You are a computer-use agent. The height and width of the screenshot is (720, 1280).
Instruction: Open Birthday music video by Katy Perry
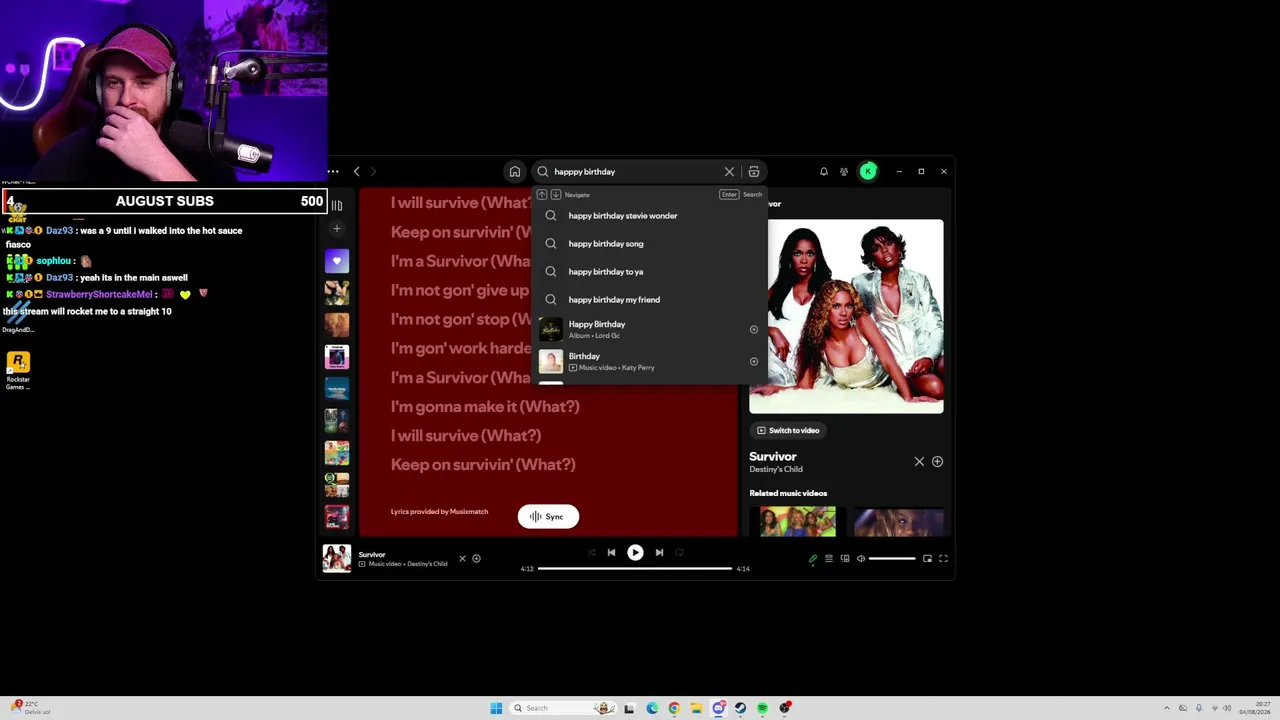click(x=650, y=361)
